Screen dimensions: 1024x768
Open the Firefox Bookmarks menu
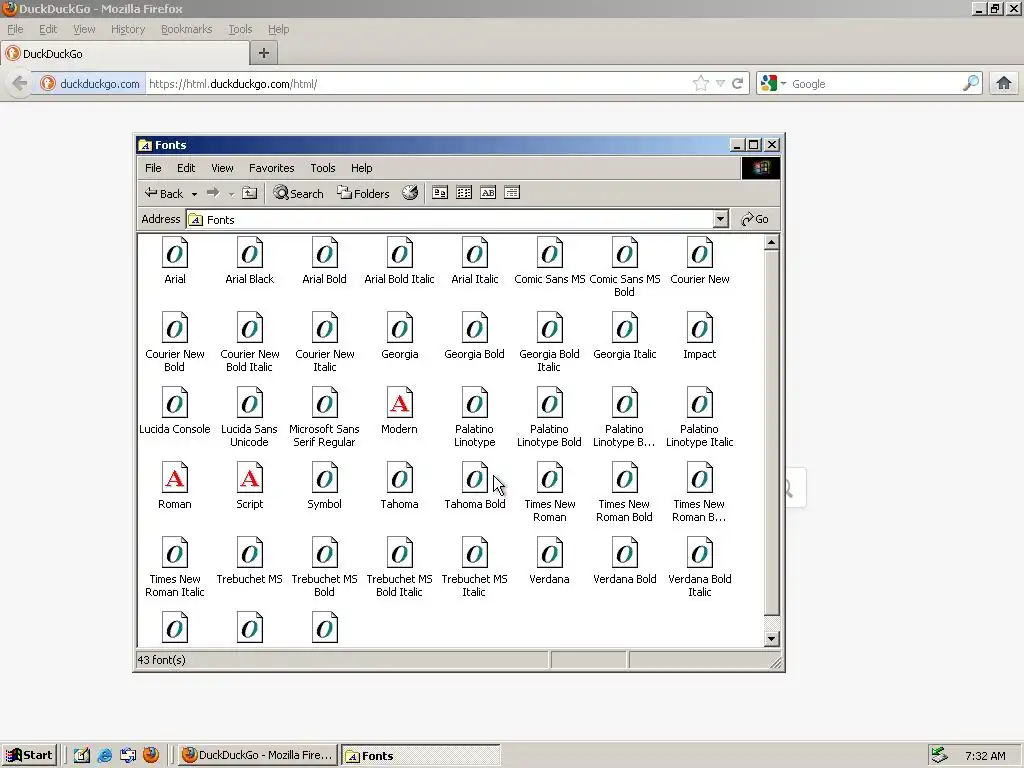(187, 29)
